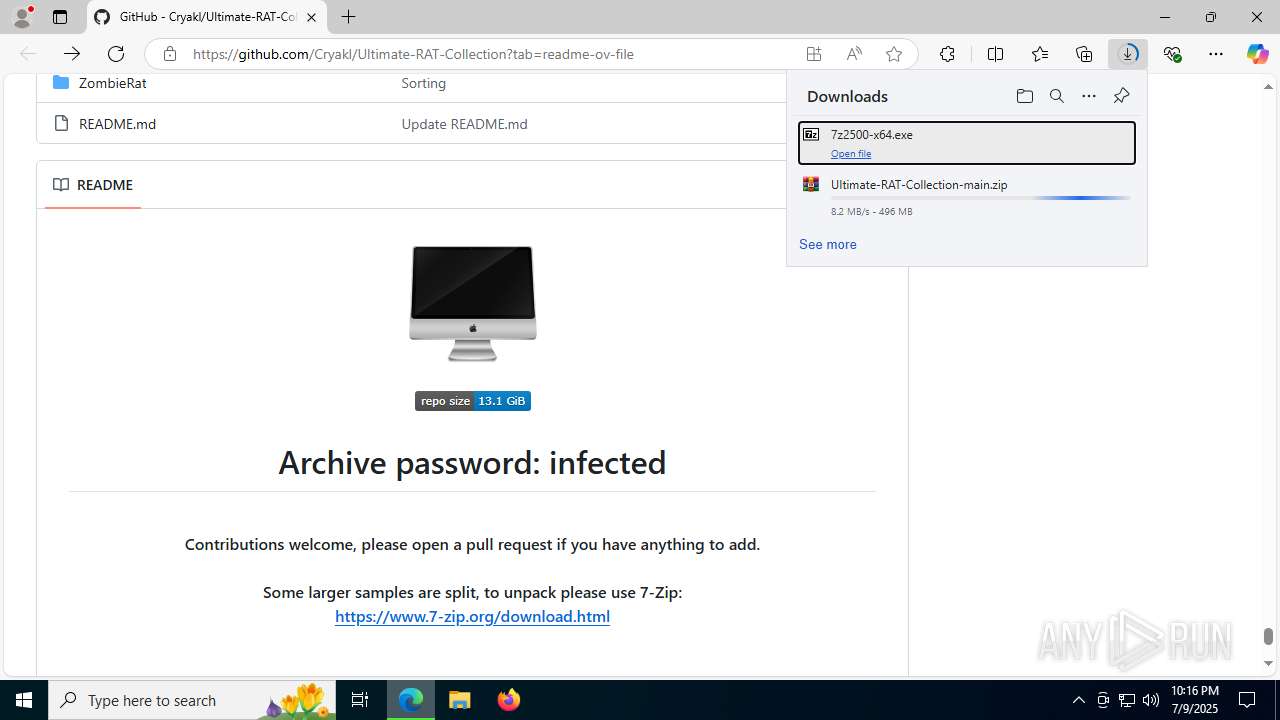Open the 7-zip.org download link
This screenshot has width=1280, height=720.
point(472,616)
